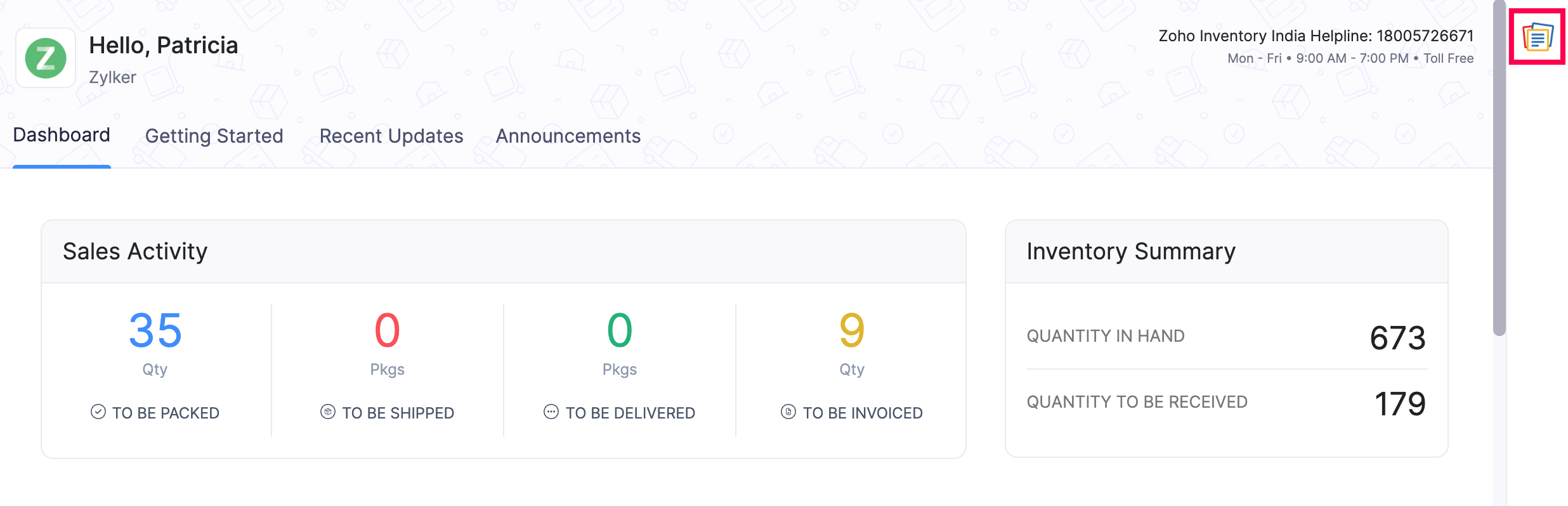Image resolution: width=1568 pixels, height=506 pixels.
Task: Click the Zylker organization logo
Action: [46, 57]
